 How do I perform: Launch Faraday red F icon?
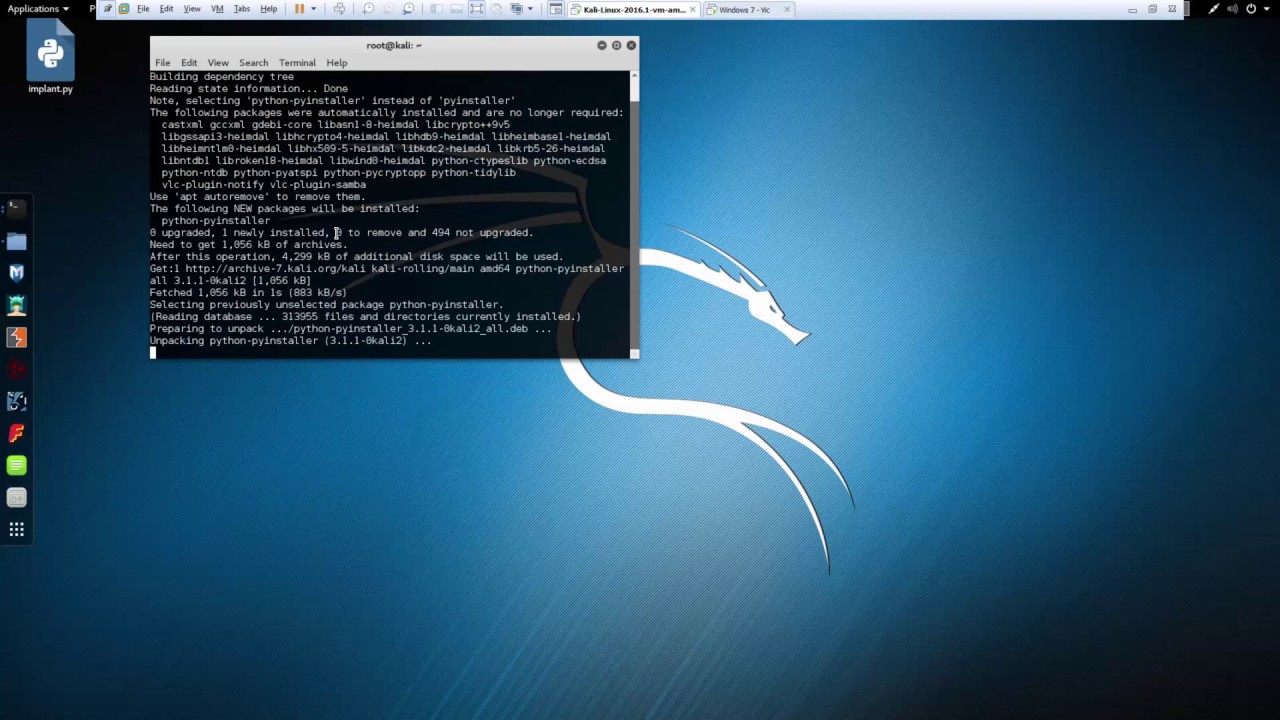click(x=16, y=433)
